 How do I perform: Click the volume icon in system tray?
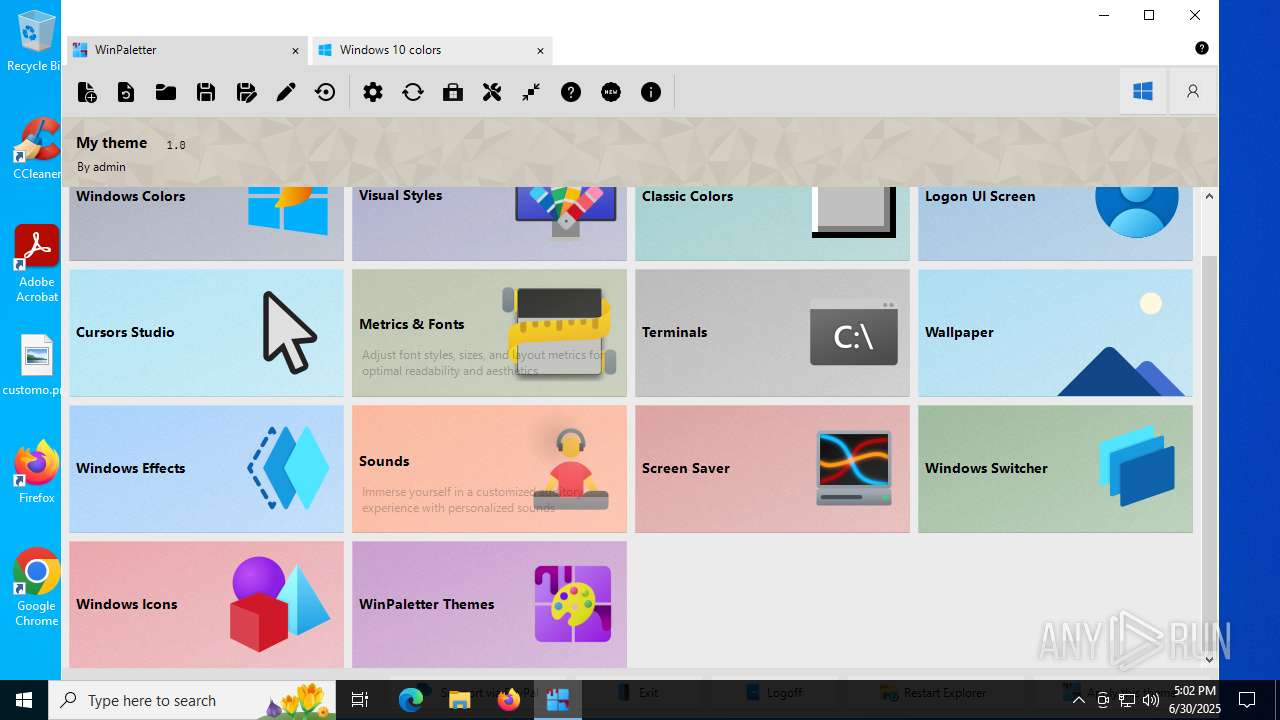(1150, 700)
